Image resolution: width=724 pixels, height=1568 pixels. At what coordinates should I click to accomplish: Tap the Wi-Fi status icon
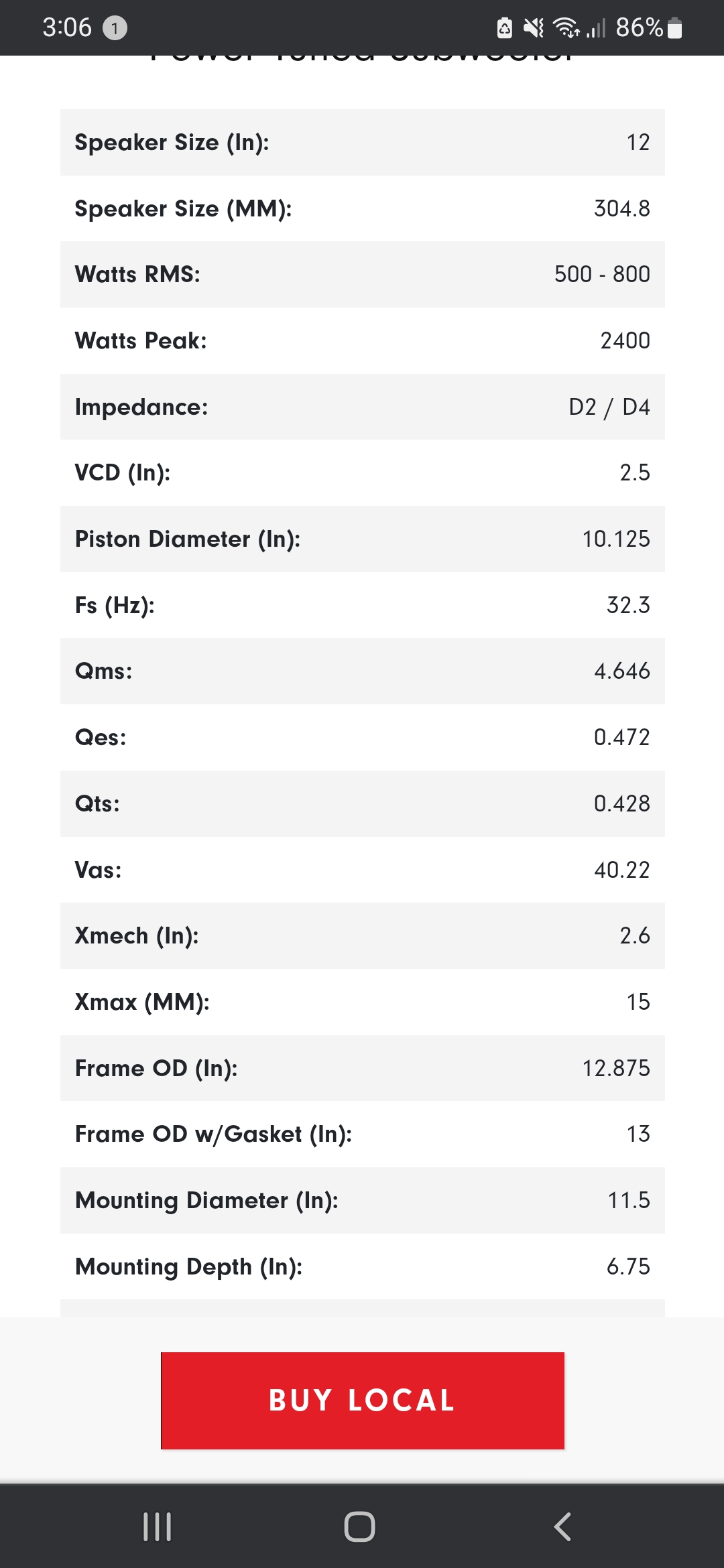point(566,28)
